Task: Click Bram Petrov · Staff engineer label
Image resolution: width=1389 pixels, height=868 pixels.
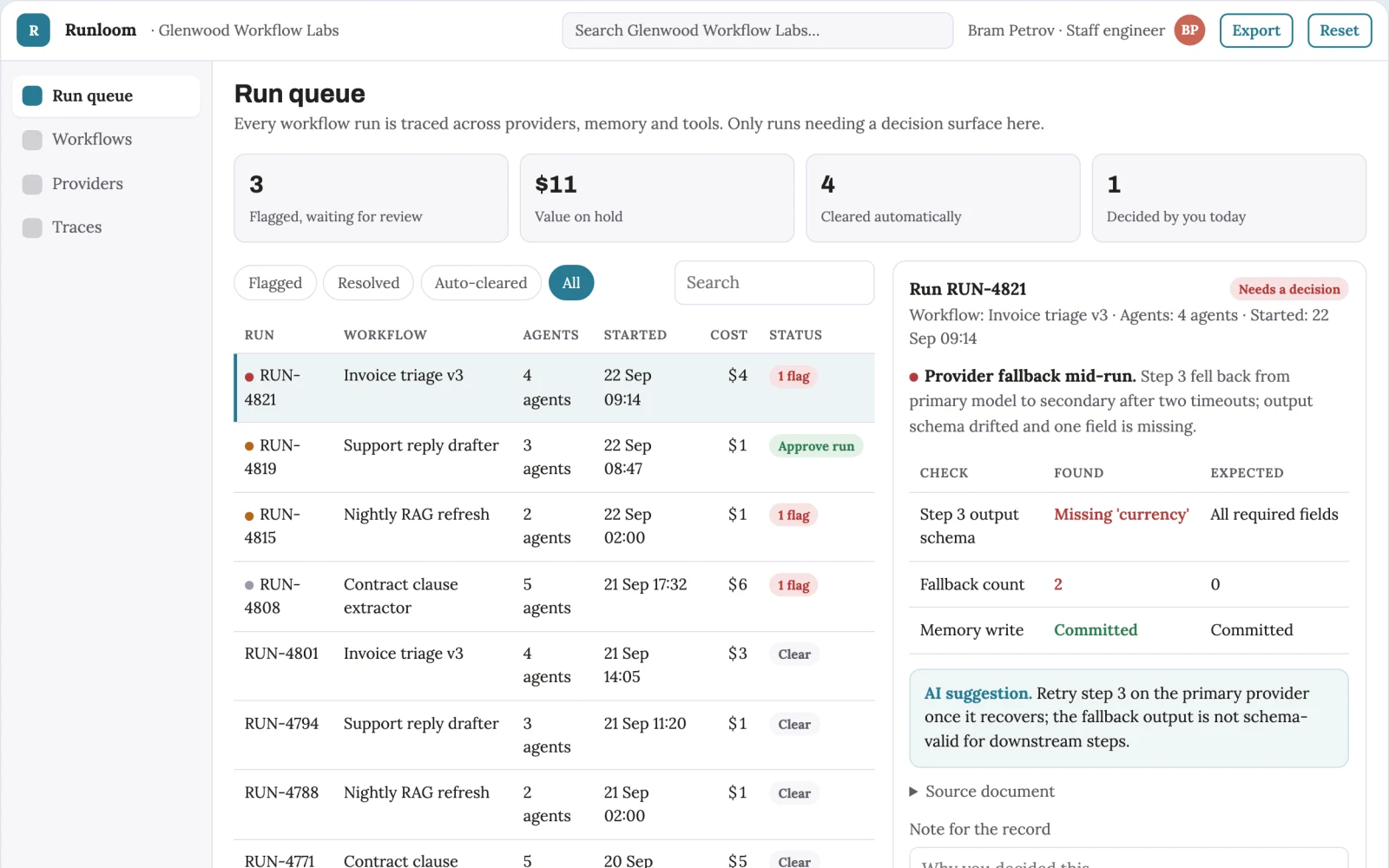Action: click(x=1066, y=30)
